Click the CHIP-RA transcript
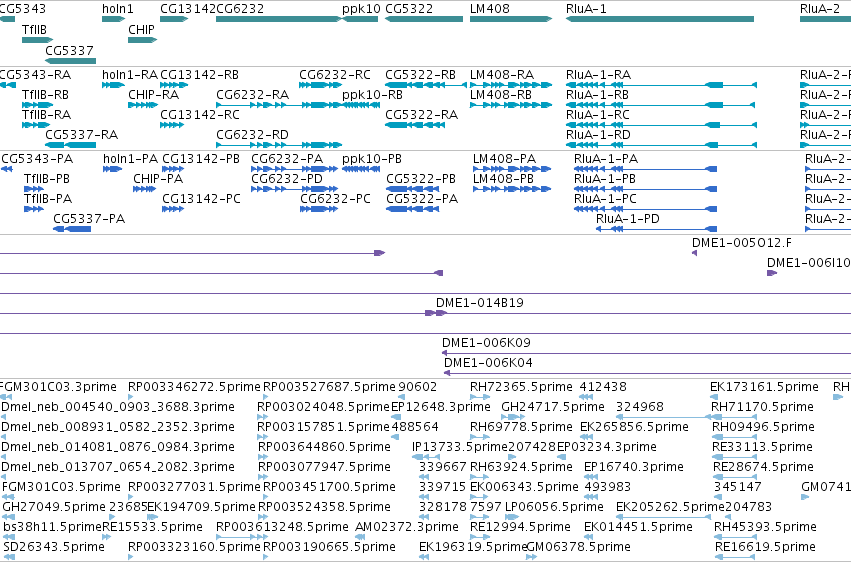 click(x=143, y=105)
